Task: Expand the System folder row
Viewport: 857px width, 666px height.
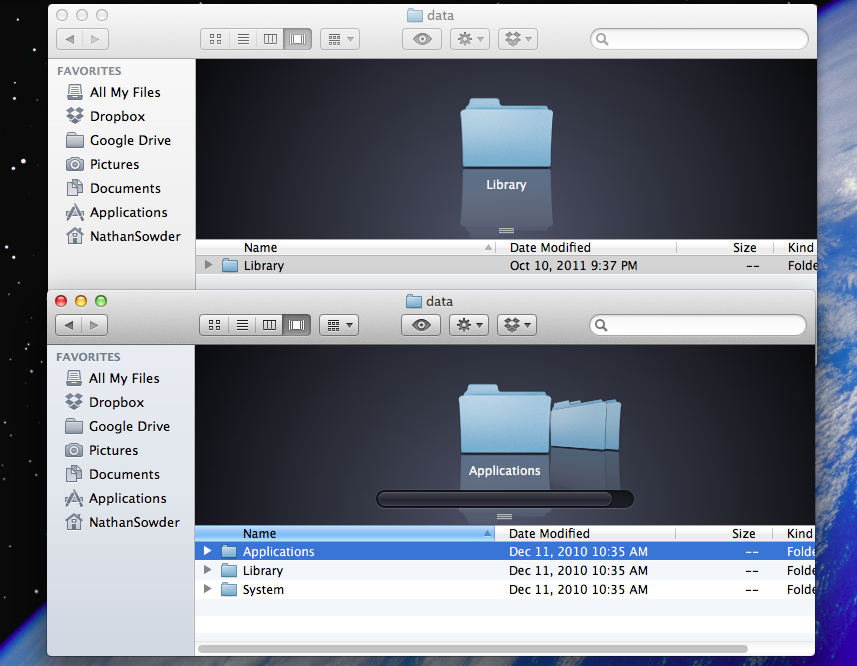Action: pos(207,589)
